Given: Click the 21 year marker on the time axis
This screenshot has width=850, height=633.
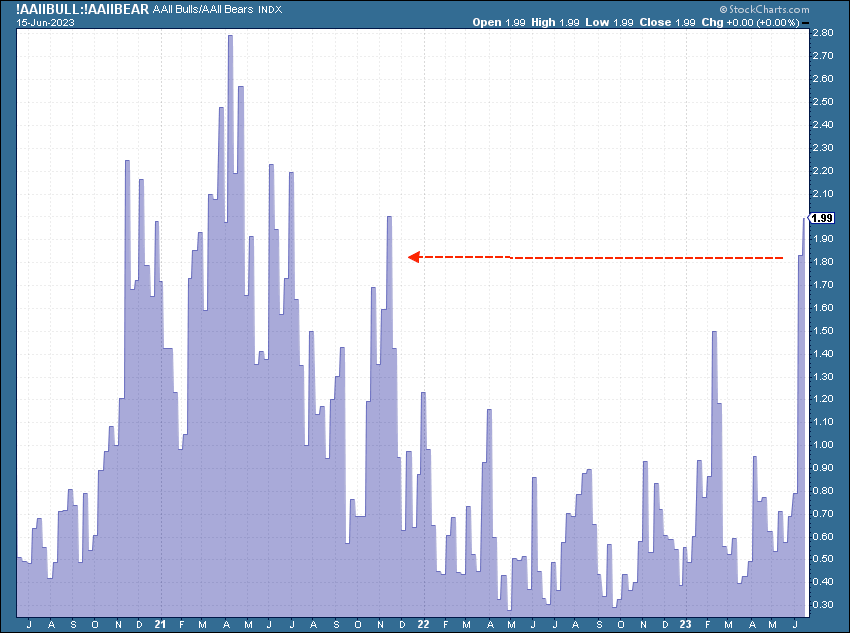Looking at the screenshot, I should pyautogui.click(x=160, y=625).
